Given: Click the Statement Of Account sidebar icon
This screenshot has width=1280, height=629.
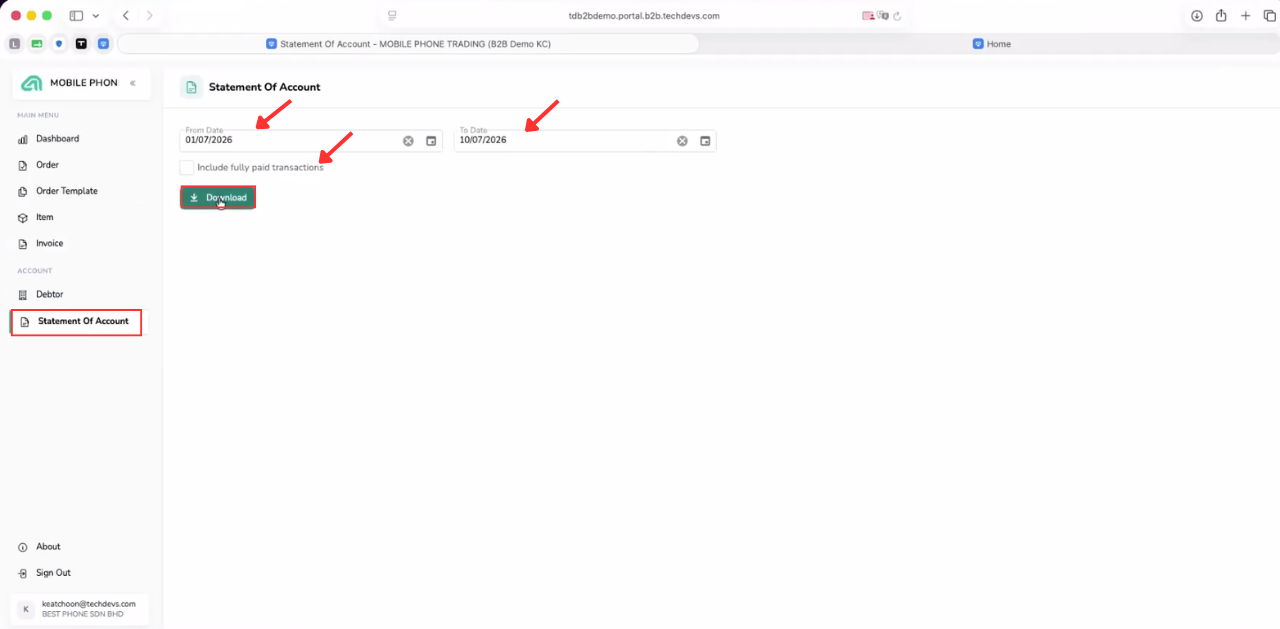Looking at the screenshot, I should pos(25,322).
